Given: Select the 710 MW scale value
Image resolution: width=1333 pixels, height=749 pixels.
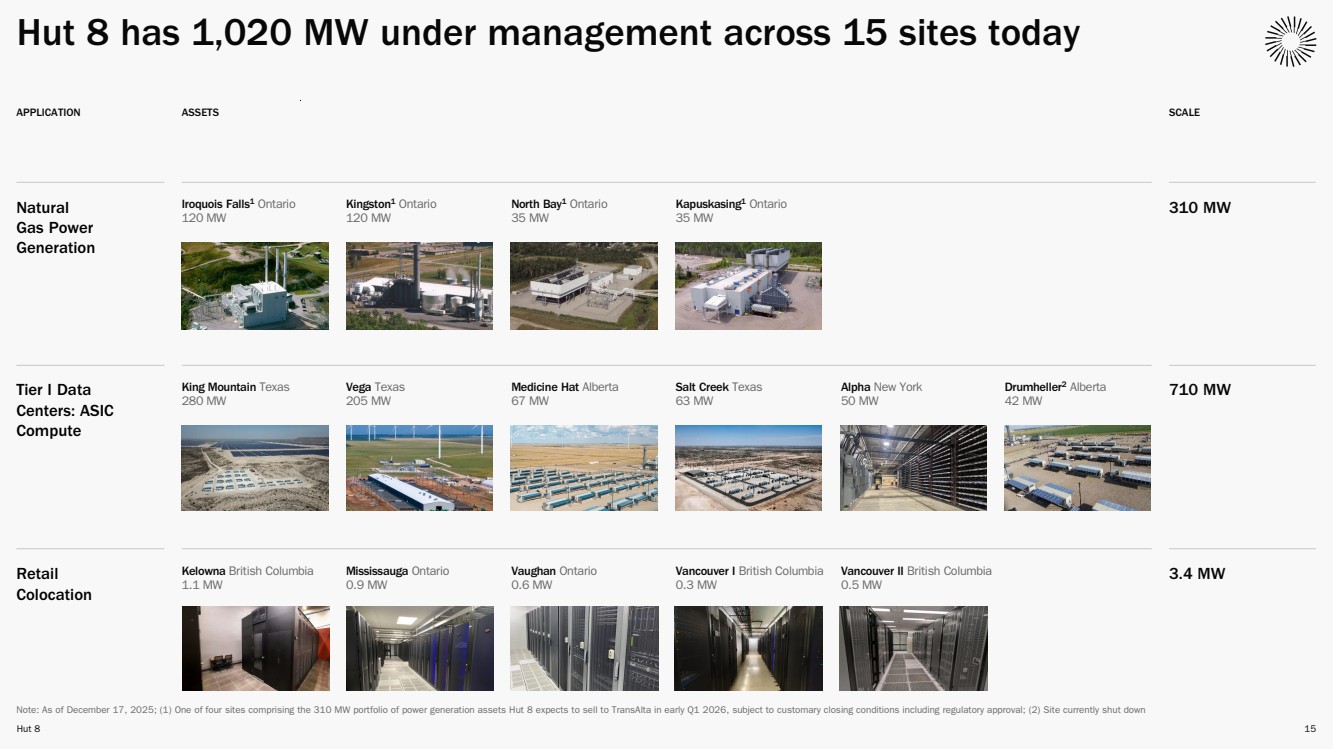Looking at the screenshot, I should point(1199,390).
